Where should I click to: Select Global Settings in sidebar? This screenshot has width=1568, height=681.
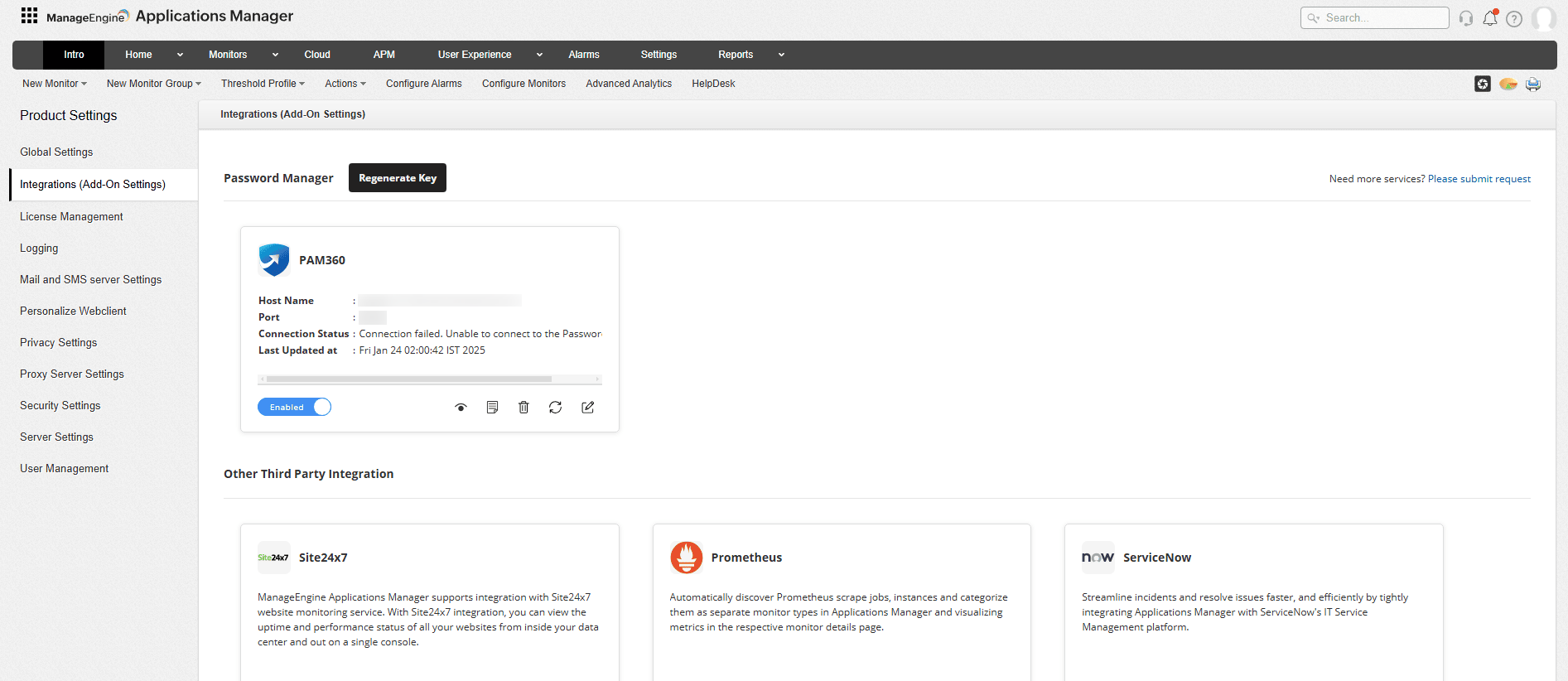pos(56,152)
